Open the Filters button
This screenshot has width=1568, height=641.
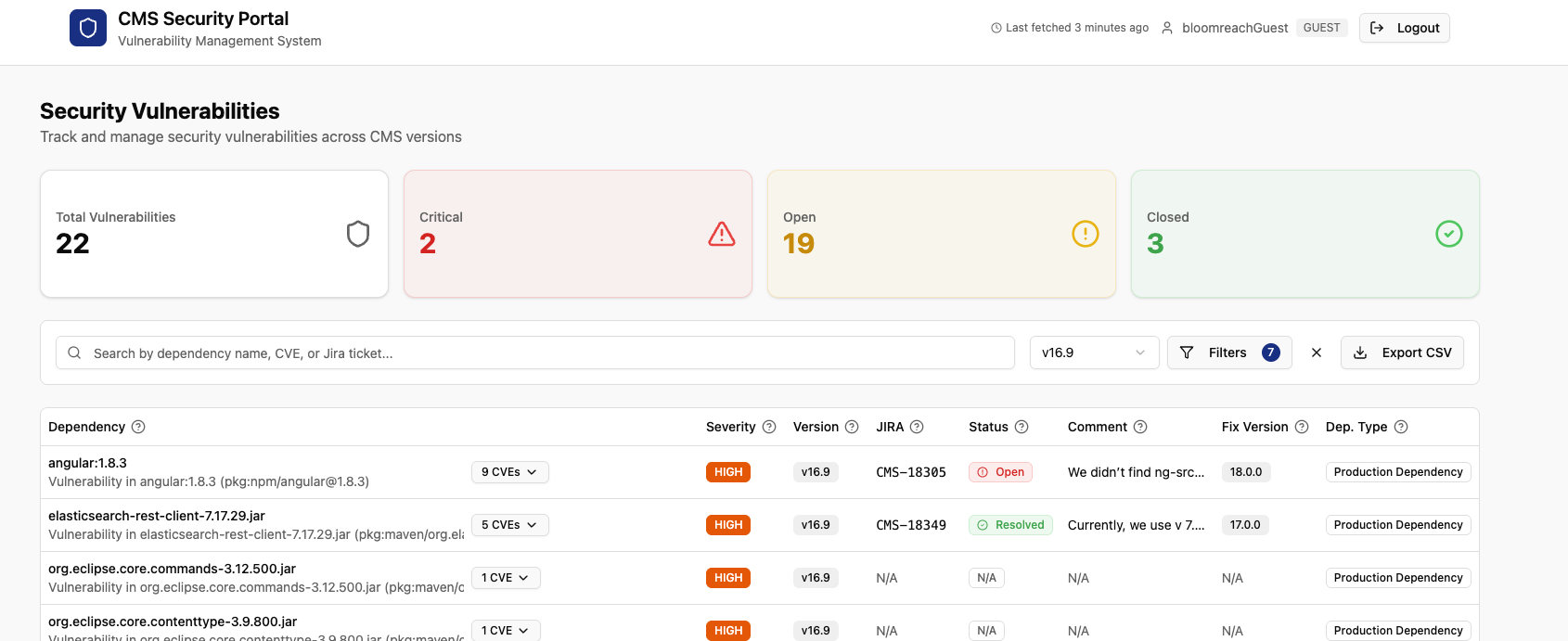coord(1229,353)
